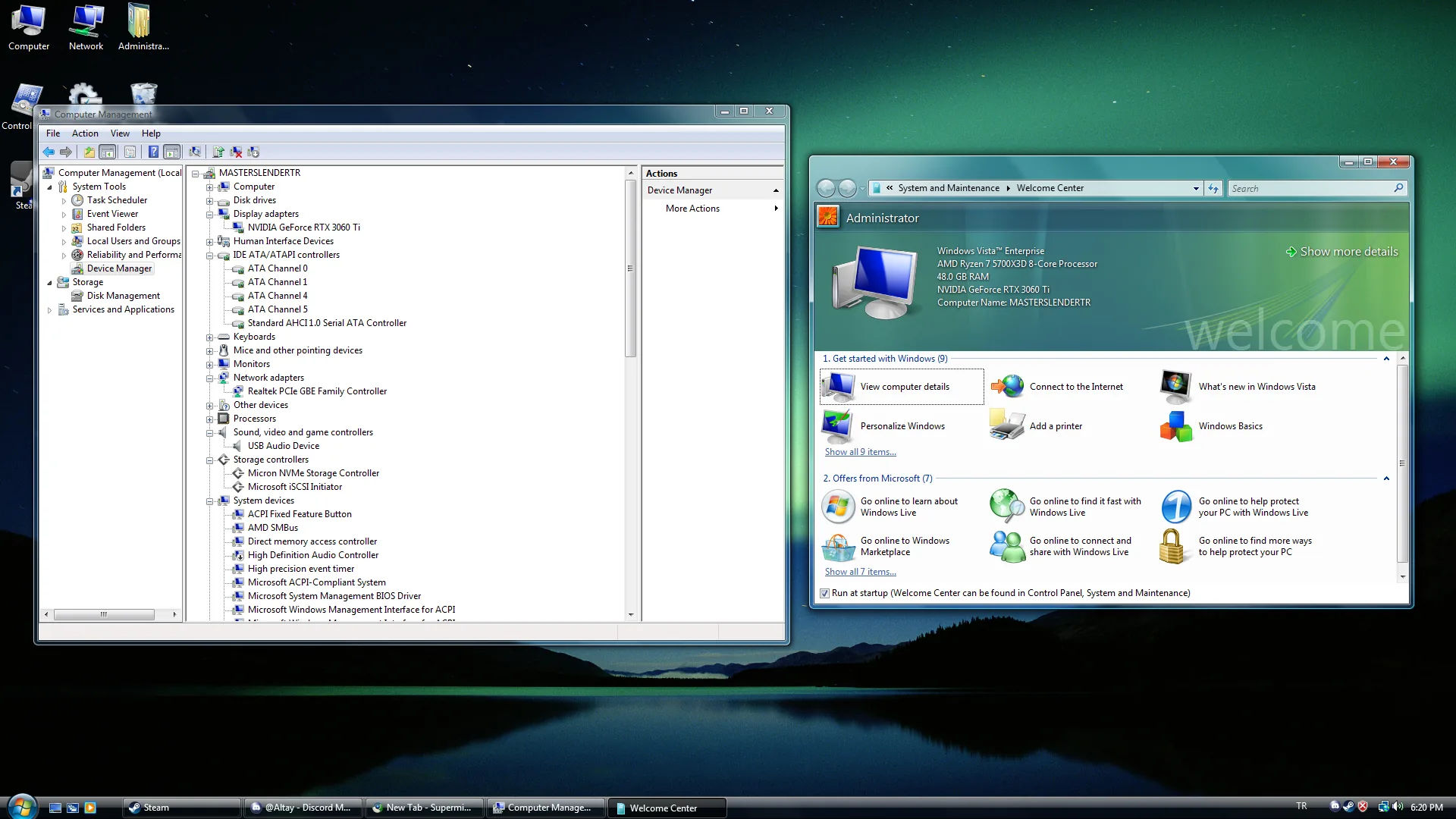
Task: Open the address bar dropdown in Welcome Center
Action: click(1196, 188)
